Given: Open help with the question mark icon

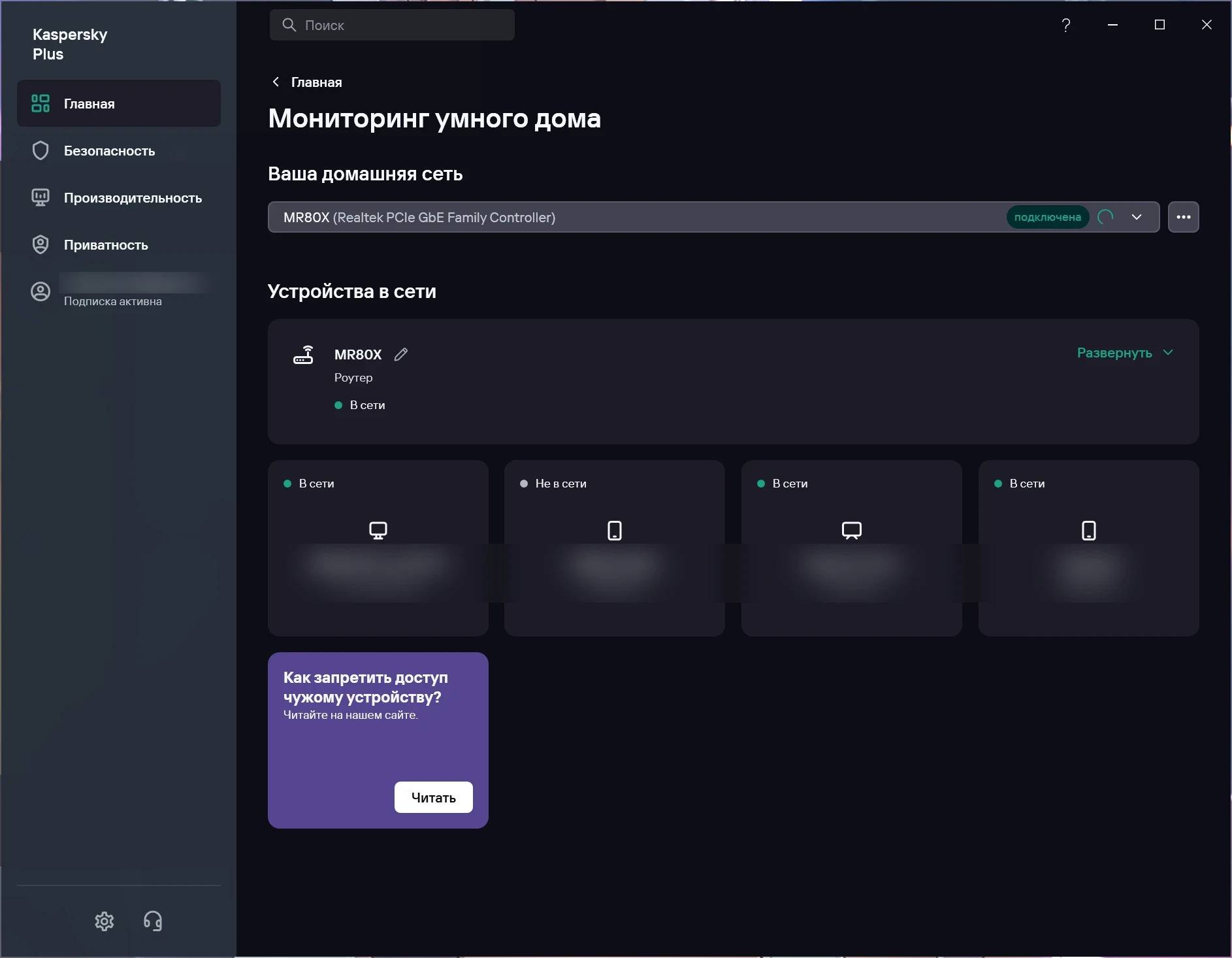Looking at the screenshot, I should click(x=1066, y=25).
